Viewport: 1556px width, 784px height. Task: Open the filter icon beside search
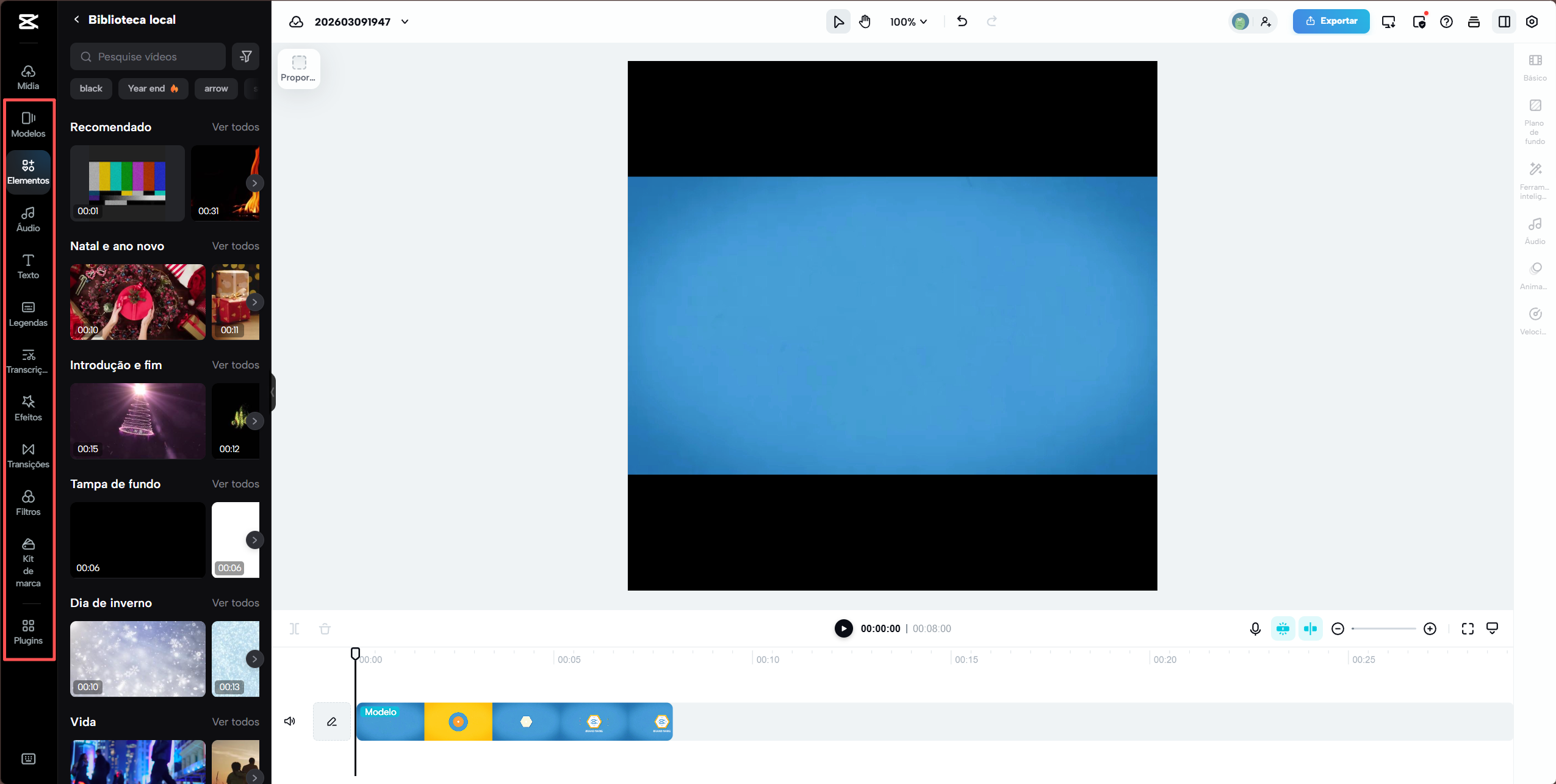click(245, 57)
